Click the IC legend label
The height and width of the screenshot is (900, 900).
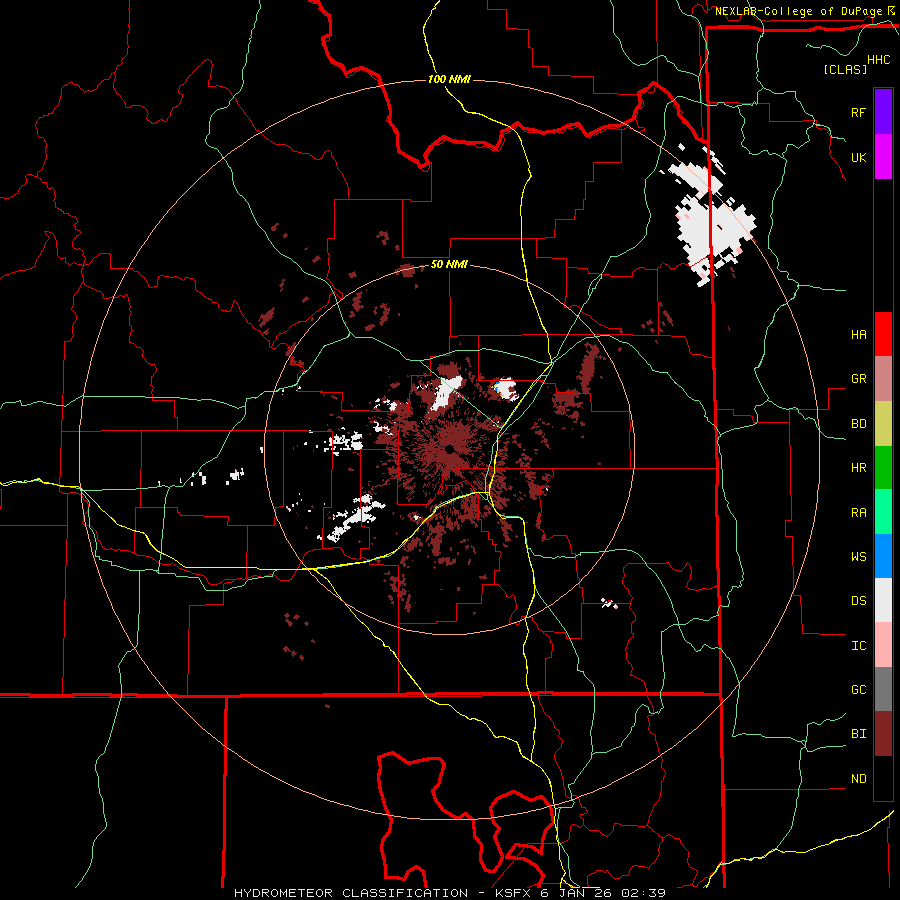(858, 646)
